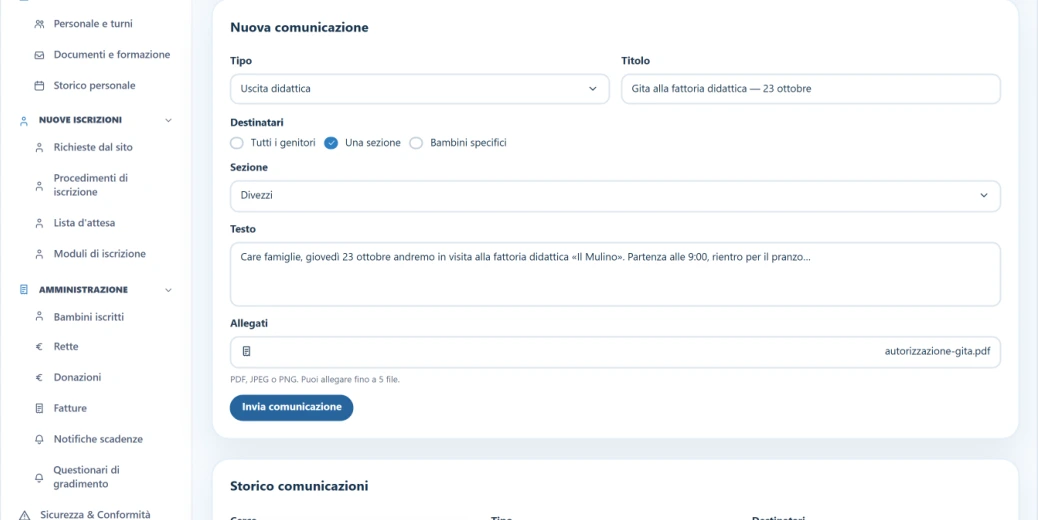
Task: Open Sicurezza & Conformità section
Action: 95,515
